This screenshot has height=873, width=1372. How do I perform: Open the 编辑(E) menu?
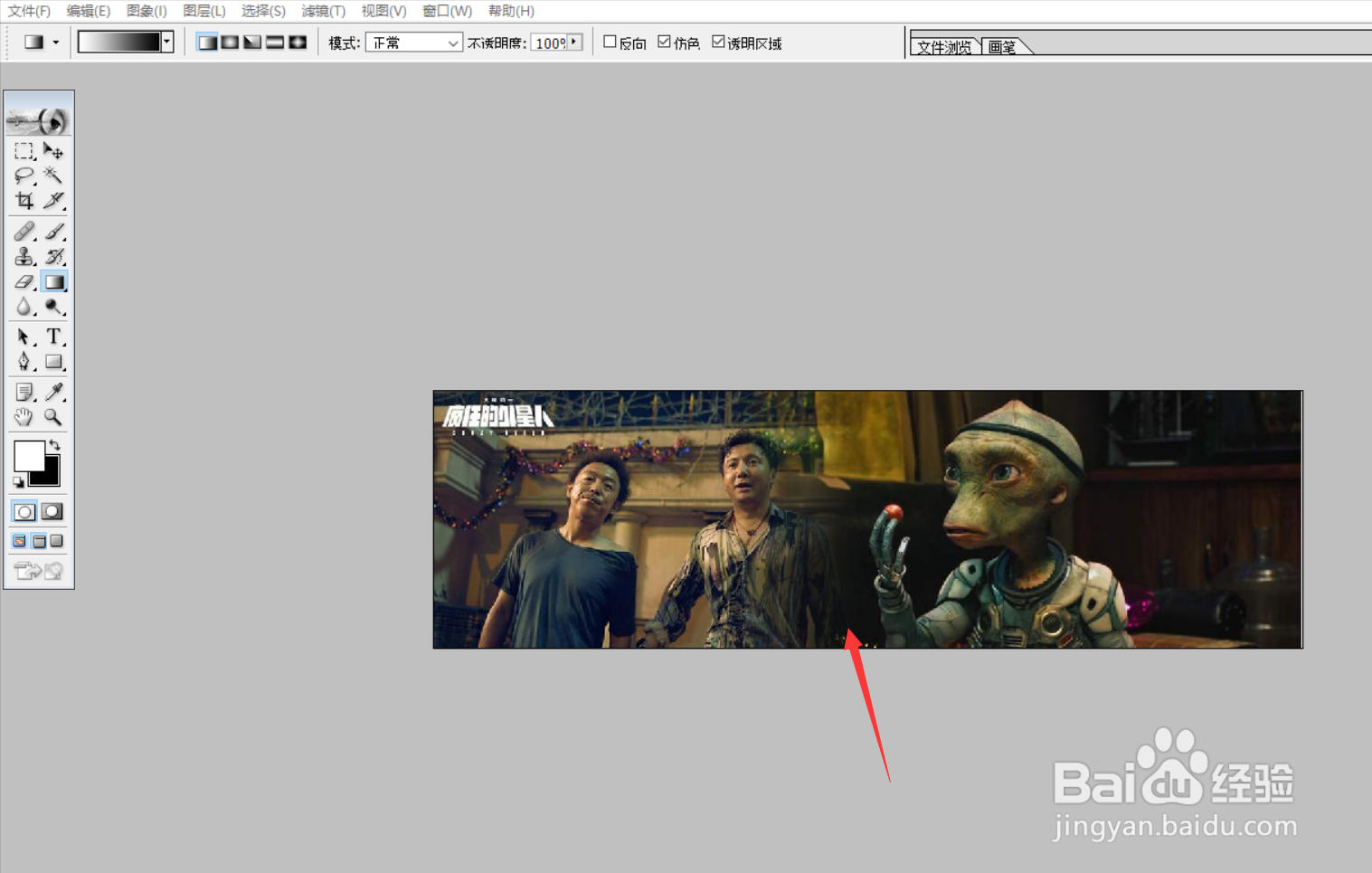click(x=88, y=11)
